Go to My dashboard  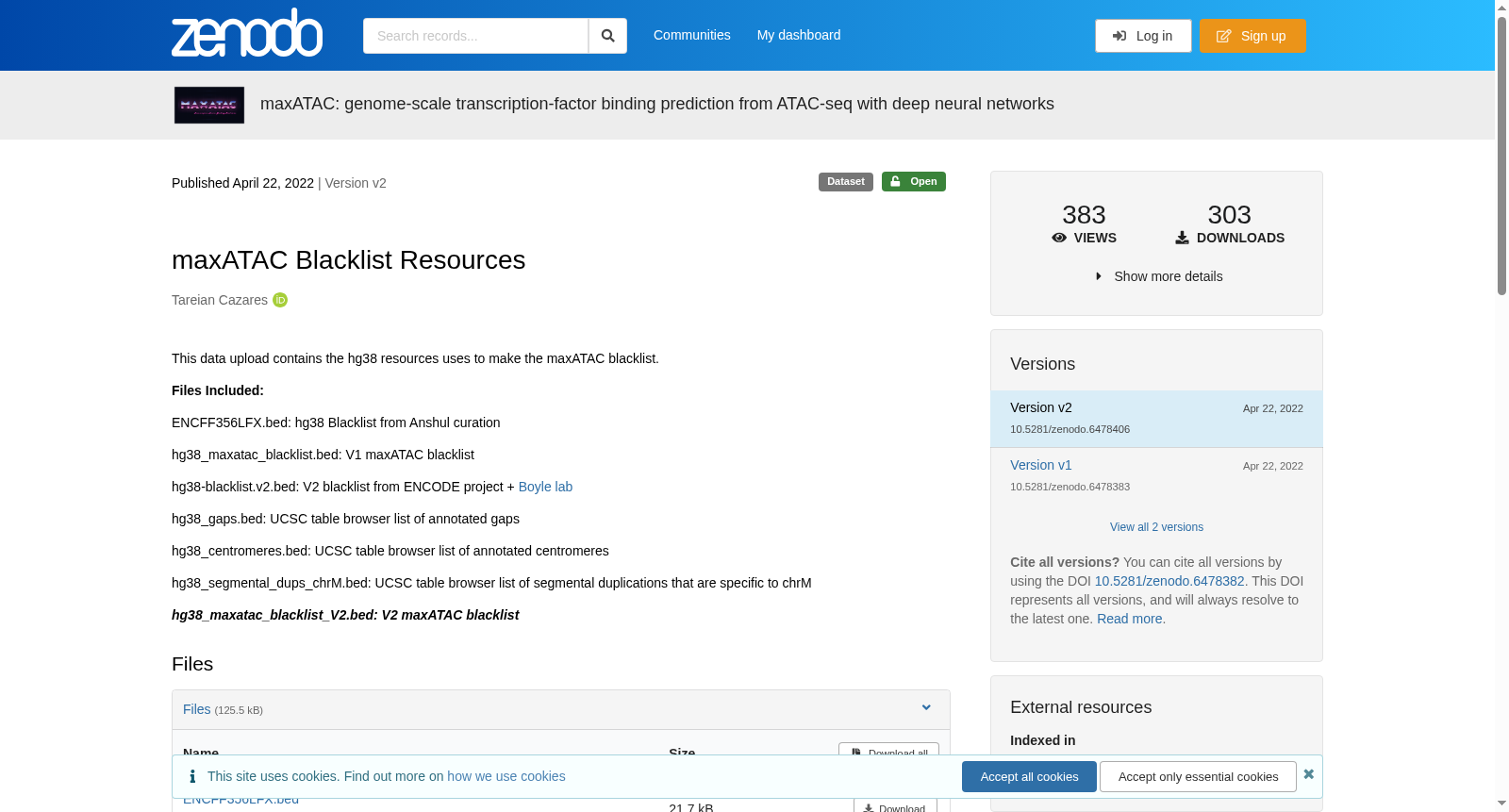[799, 35]
